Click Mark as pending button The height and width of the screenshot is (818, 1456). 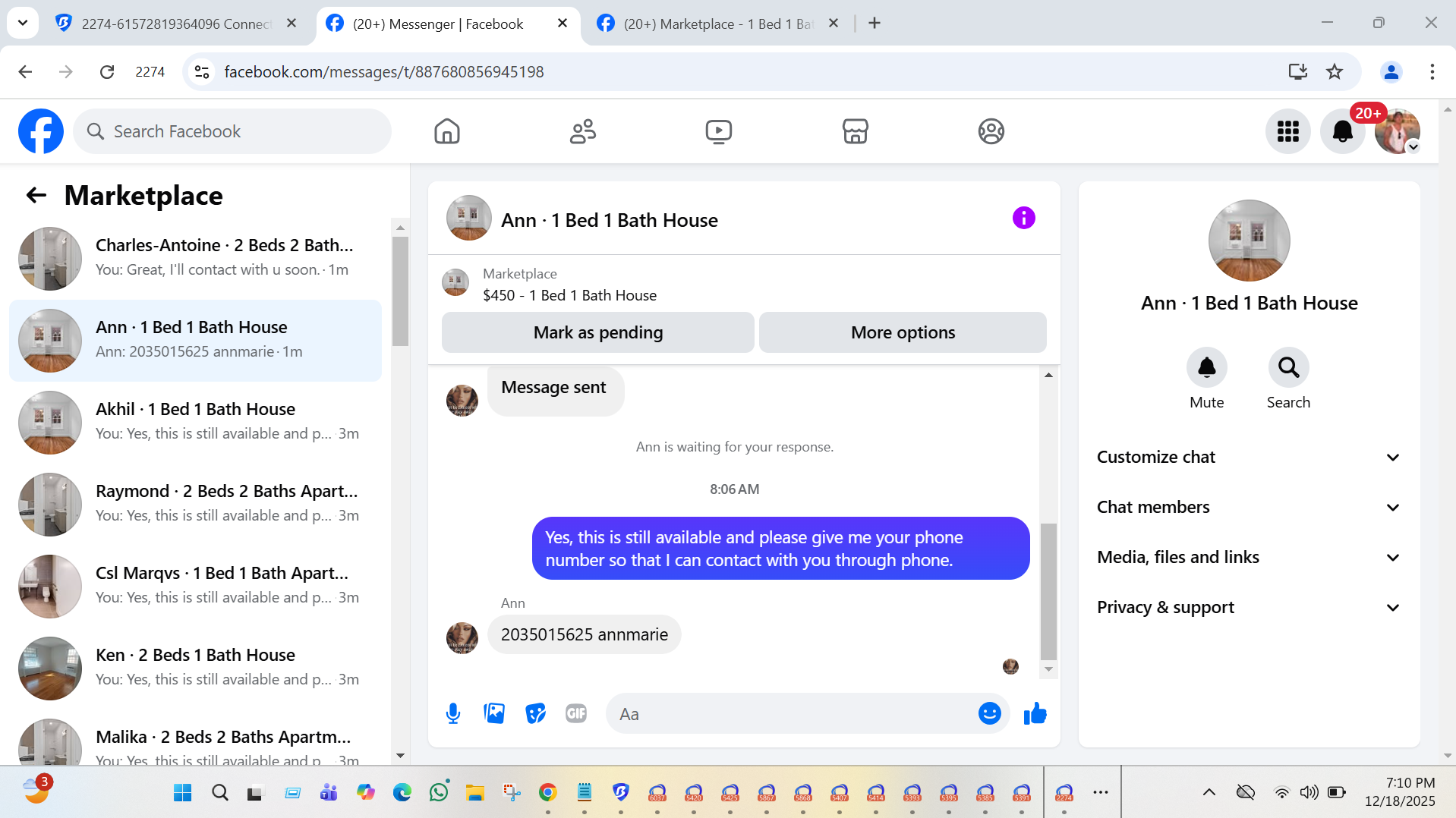tap(598, 332)
